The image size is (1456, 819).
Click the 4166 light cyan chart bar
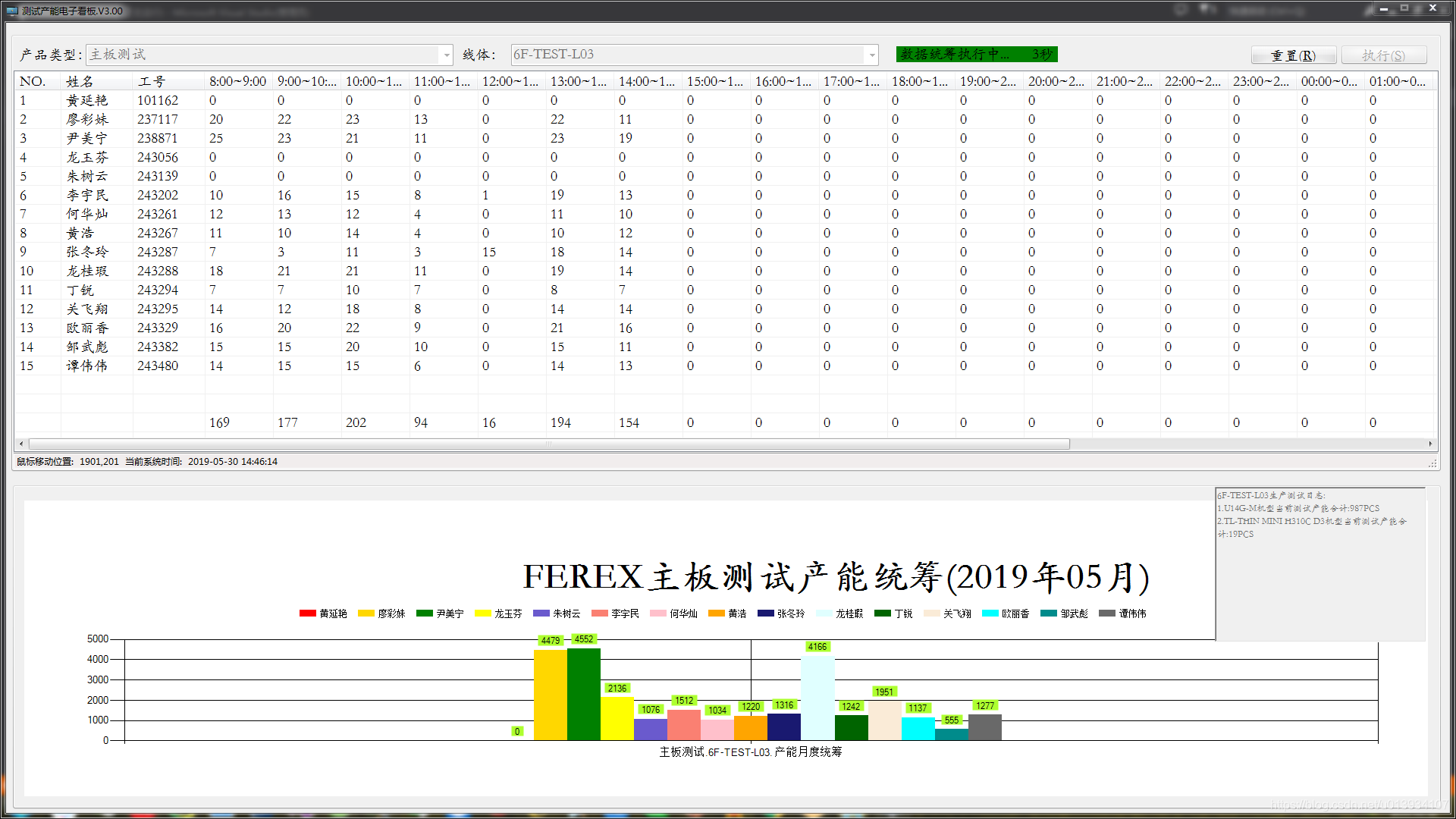817,698
